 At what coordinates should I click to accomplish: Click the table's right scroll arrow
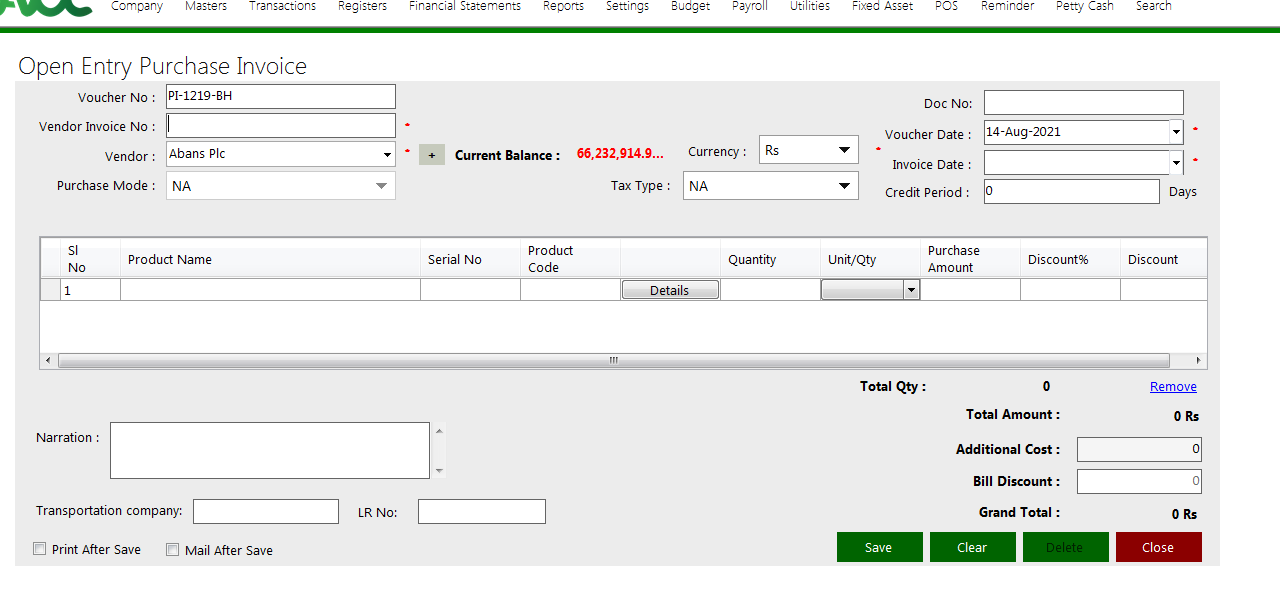1199,361
